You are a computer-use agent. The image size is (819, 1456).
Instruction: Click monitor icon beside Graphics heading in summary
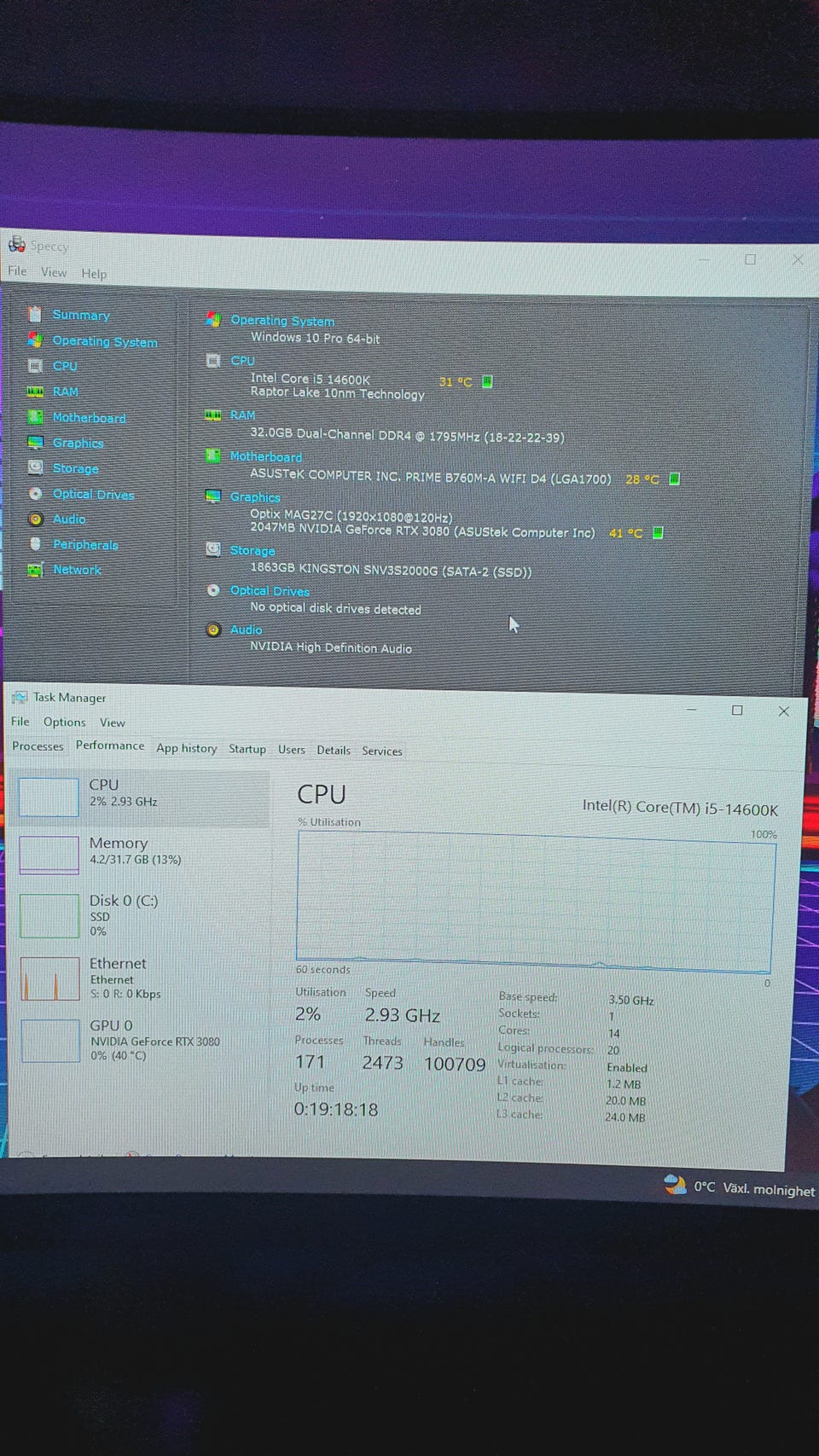[x=213, y=496]
